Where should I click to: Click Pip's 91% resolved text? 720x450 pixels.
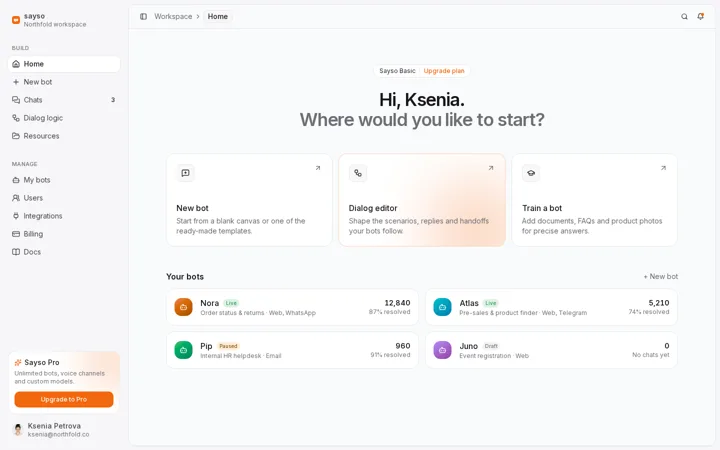point(390,355)
